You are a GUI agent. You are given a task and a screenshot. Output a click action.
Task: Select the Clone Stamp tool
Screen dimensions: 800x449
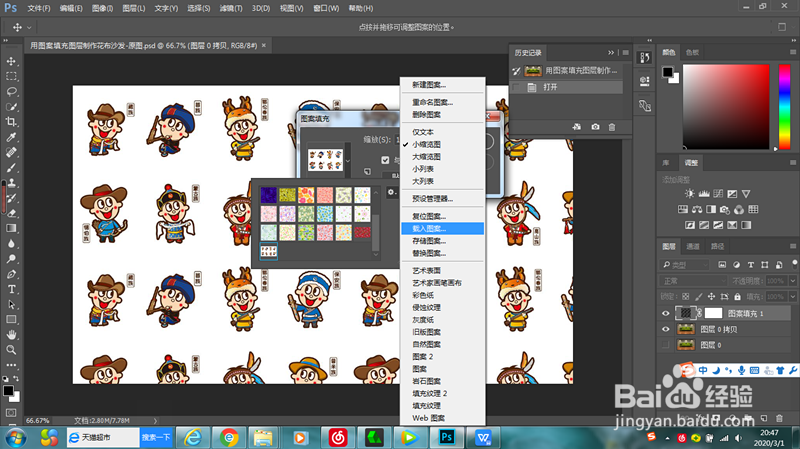pos(11,183)
